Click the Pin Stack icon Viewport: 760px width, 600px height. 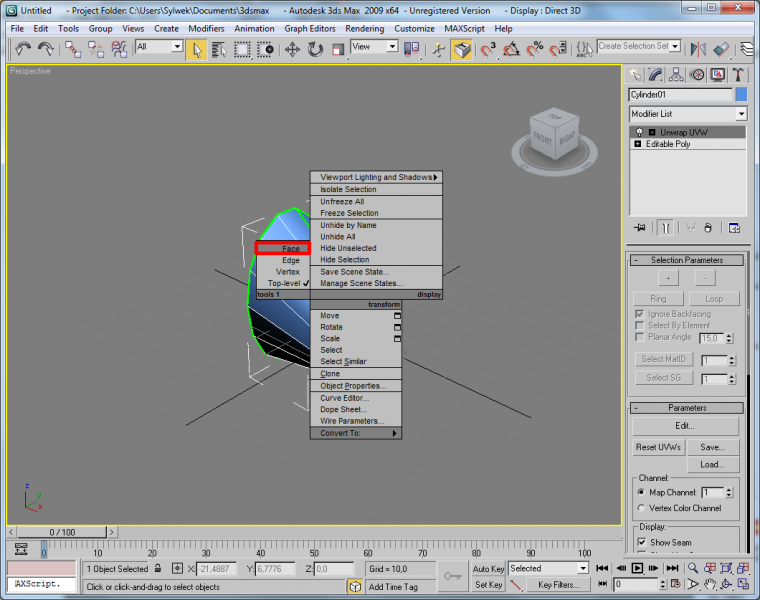pos(640,228)
